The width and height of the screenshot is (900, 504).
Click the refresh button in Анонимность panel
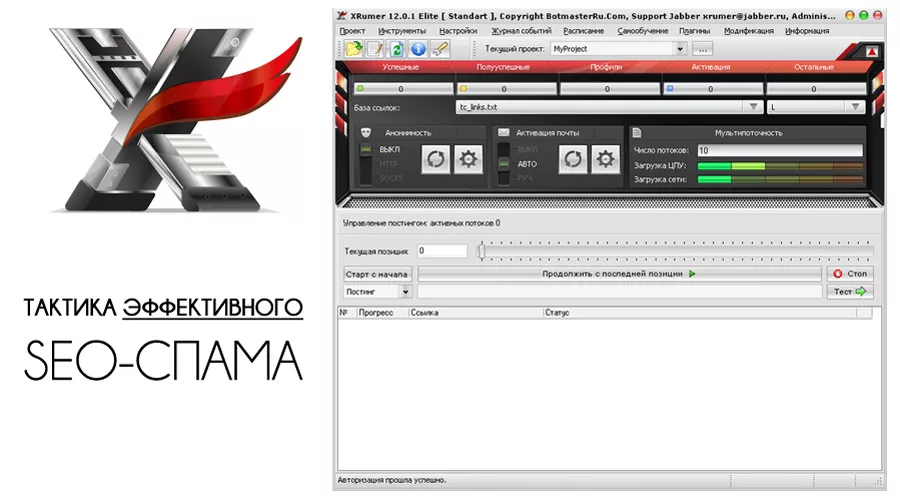pyautogui.click(x=436, y=159)
